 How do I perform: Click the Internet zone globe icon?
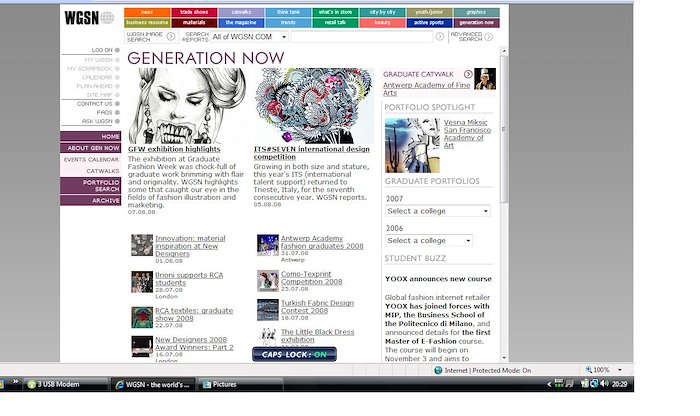438,370
